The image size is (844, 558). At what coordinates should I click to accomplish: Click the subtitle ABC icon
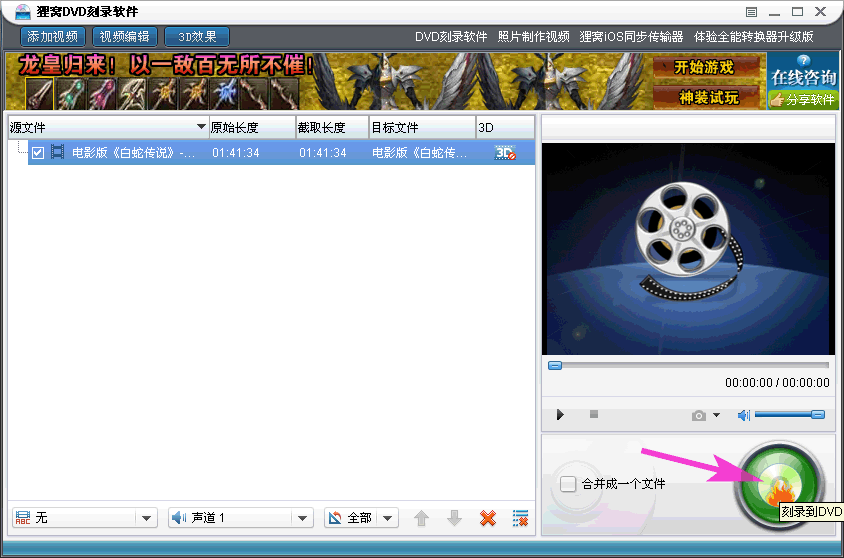pos(23,518)
